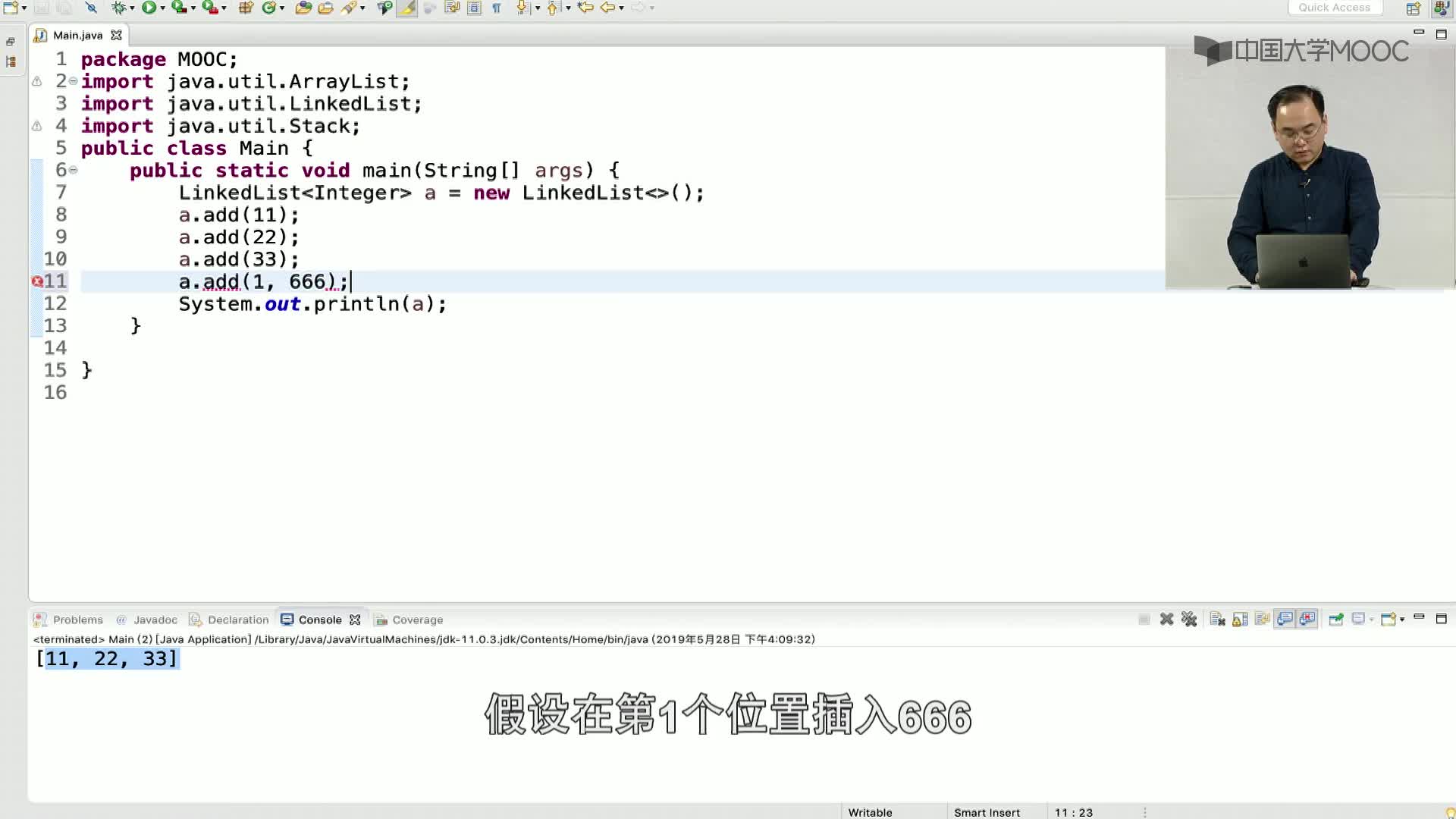Click the Open Type icon
This screenshot has width=1456, height=819.
tap(303, 8)
